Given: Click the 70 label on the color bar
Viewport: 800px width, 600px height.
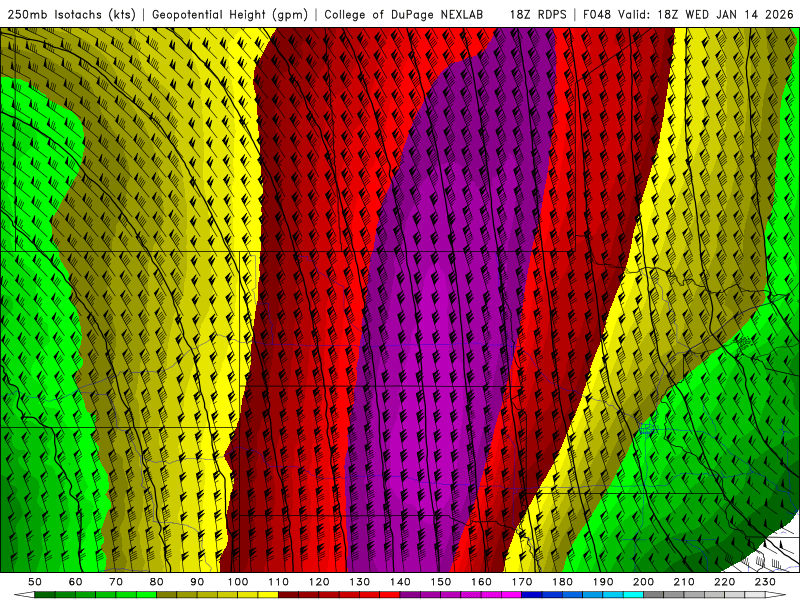Looking at the screenshot, I should click(x=116, y=582).
